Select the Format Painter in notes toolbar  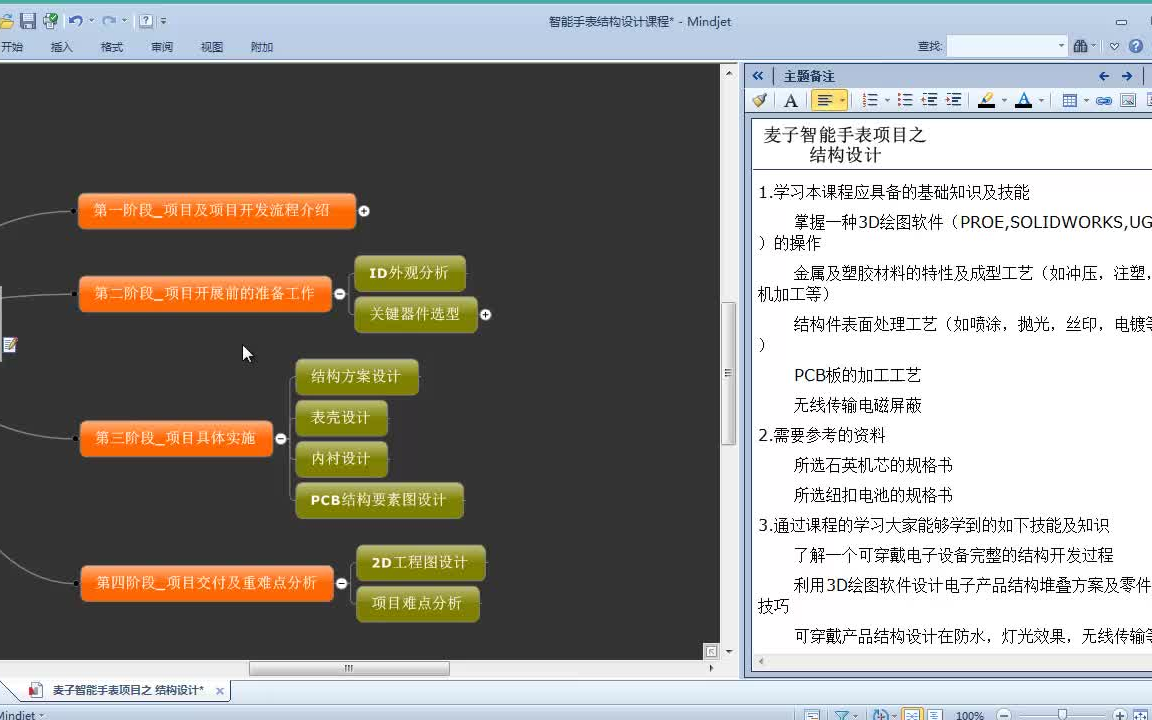pyautogui.click(x=759, y=100)
